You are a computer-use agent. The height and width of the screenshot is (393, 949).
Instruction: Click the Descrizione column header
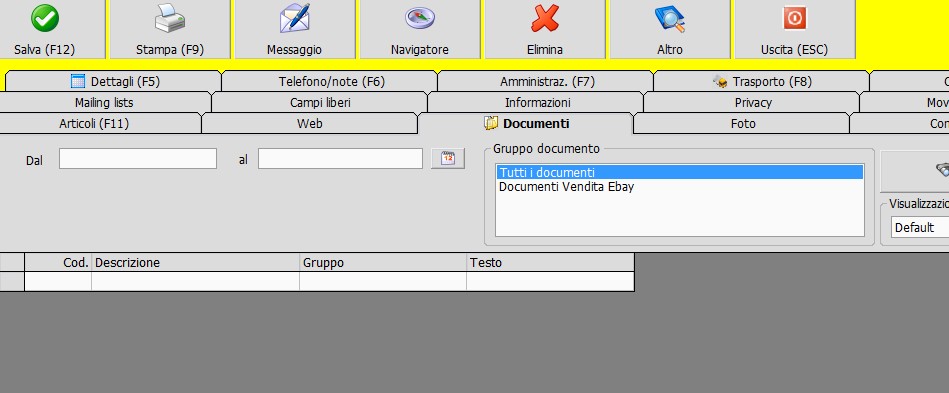[195, 262]
